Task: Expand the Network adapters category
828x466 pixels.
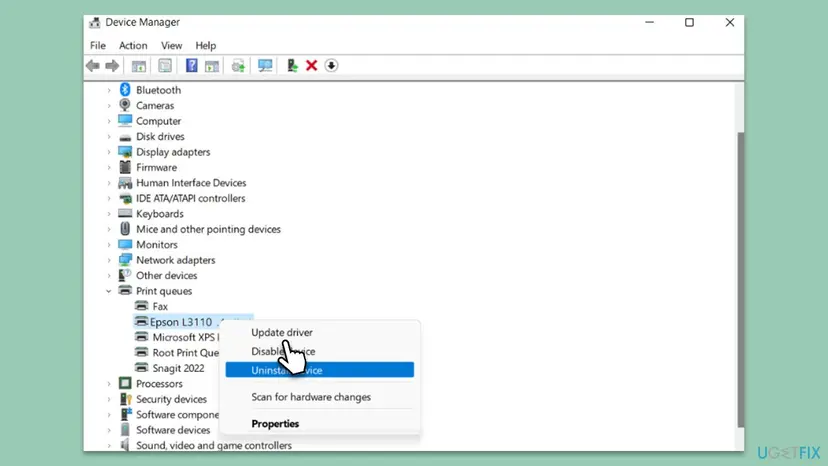Action: [109, 260]
